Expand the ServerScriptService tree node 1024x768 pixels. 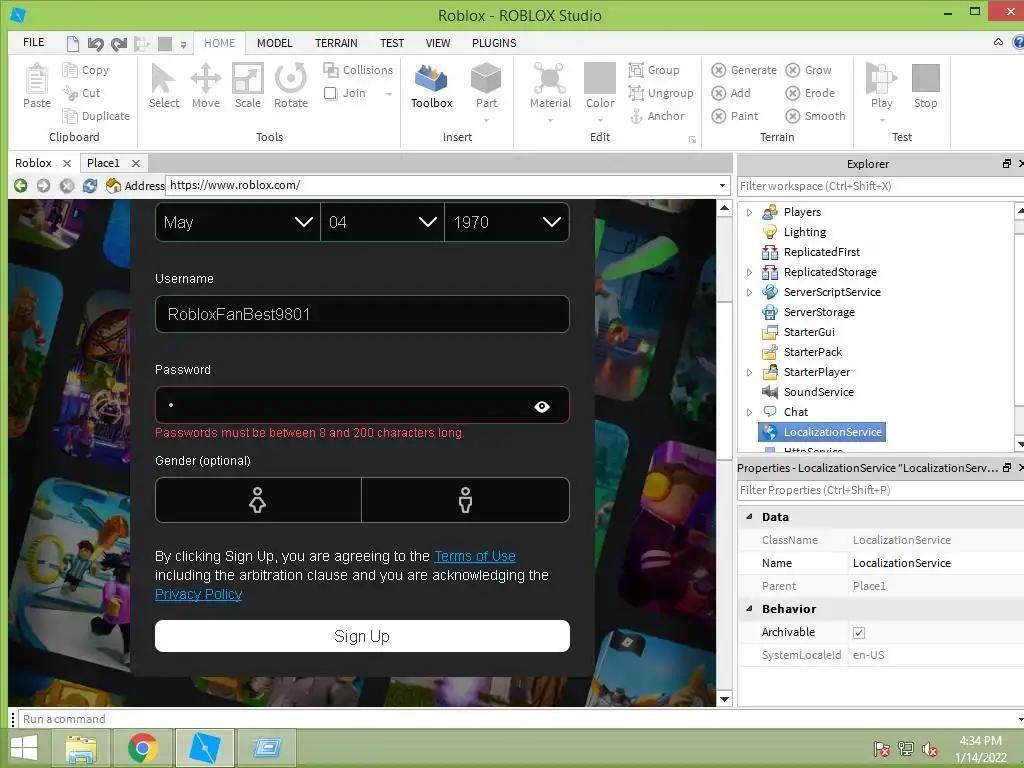tap(749, 293)
